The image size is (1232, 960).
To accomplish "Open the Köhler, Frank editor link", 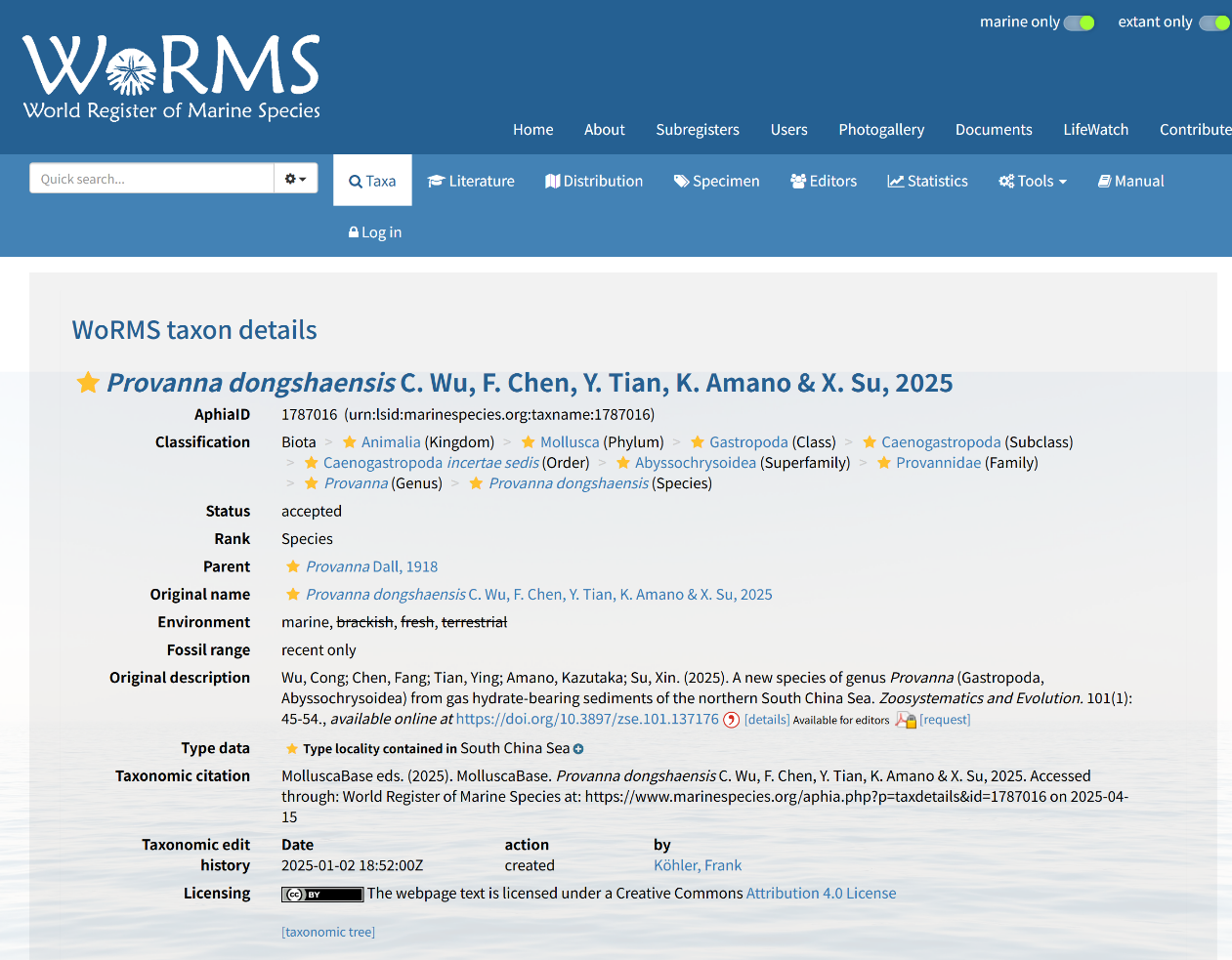I will [x=698, y=865].
